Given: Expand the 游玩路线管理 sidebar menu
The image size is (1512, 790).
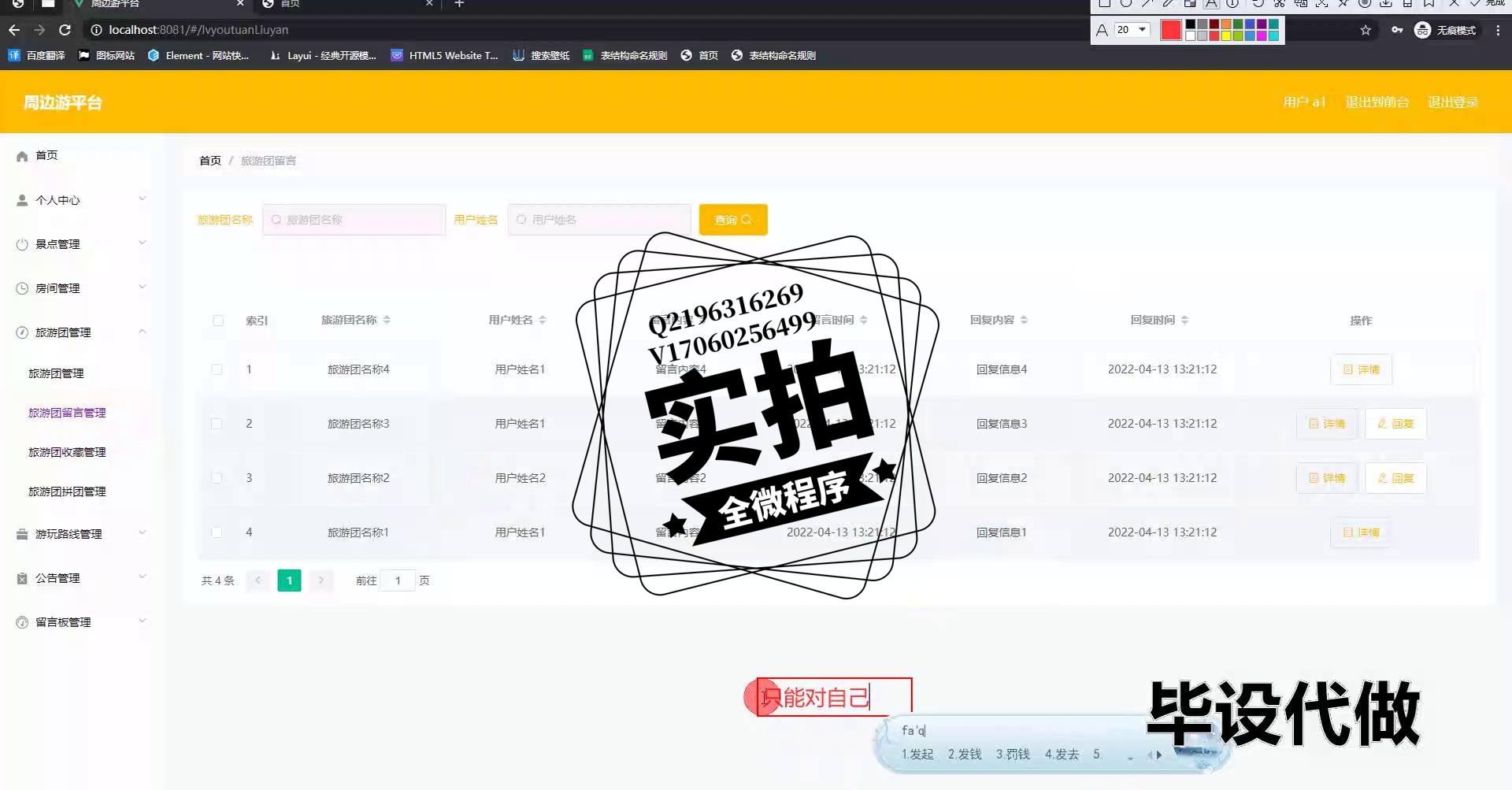Looking at the screenshot, I should pyautogui.click(x=143, y=532).
